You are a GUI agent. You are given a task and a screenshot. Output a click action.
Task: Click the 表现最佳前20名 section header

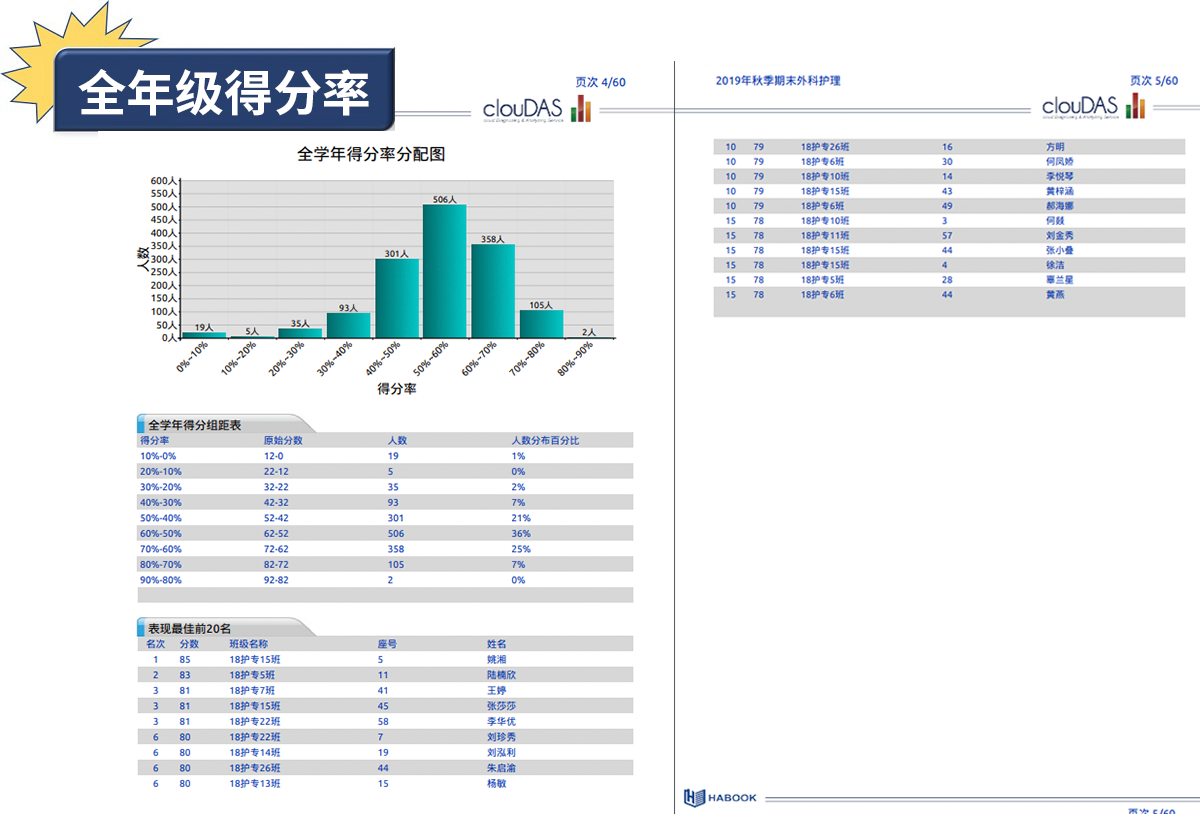[190, 628]
